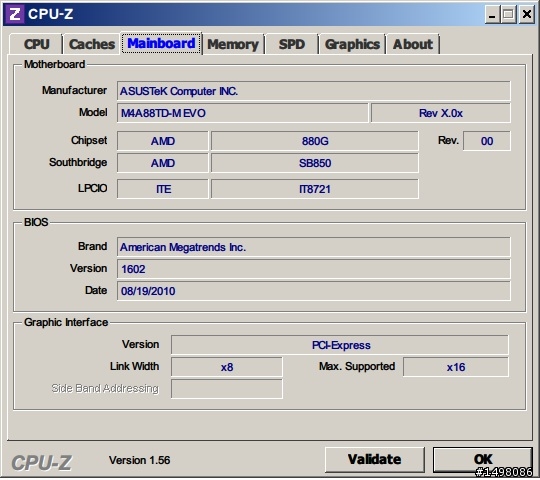Click the Southbridge label
540x480 pixels.
(78, 162)
